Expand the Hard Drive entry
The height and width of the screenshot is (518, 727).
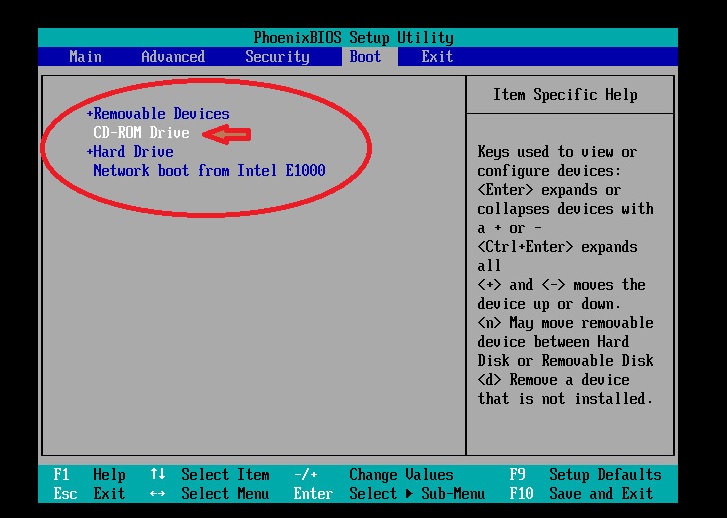[130, 152]
